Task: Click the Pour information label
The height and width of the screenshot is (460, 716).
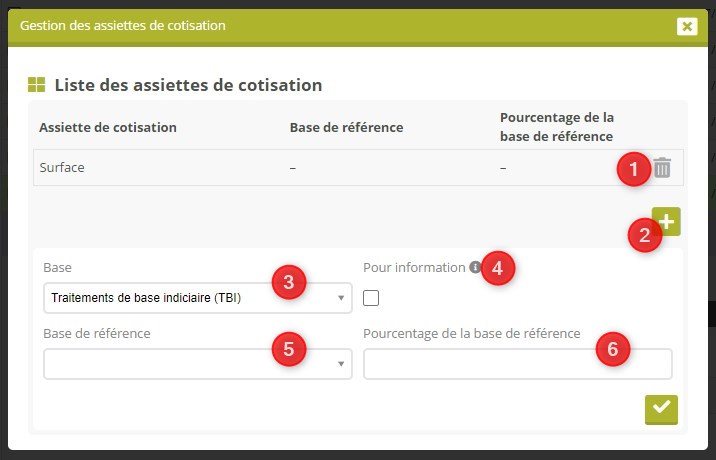Action: tap(414, 268)
